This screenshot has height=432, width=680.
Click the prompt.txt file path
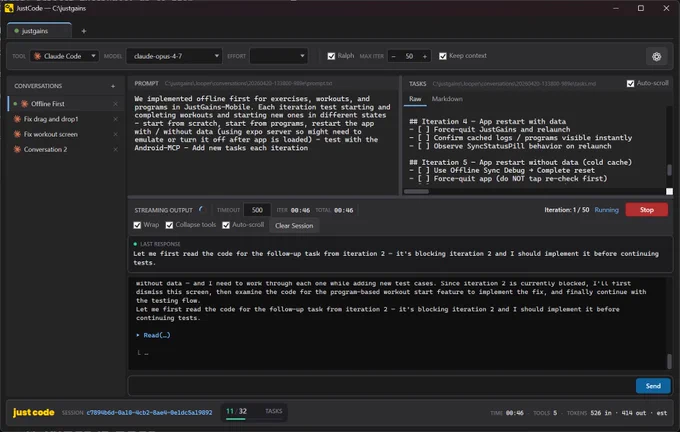tap(248, 83)
